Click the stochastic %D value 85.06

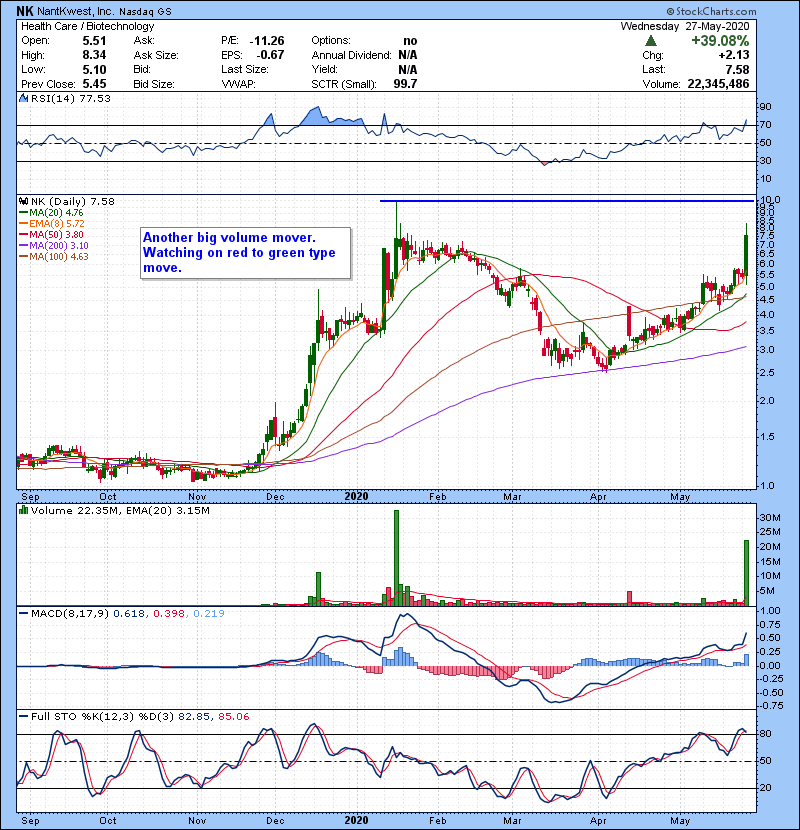(x=233, y=716)
